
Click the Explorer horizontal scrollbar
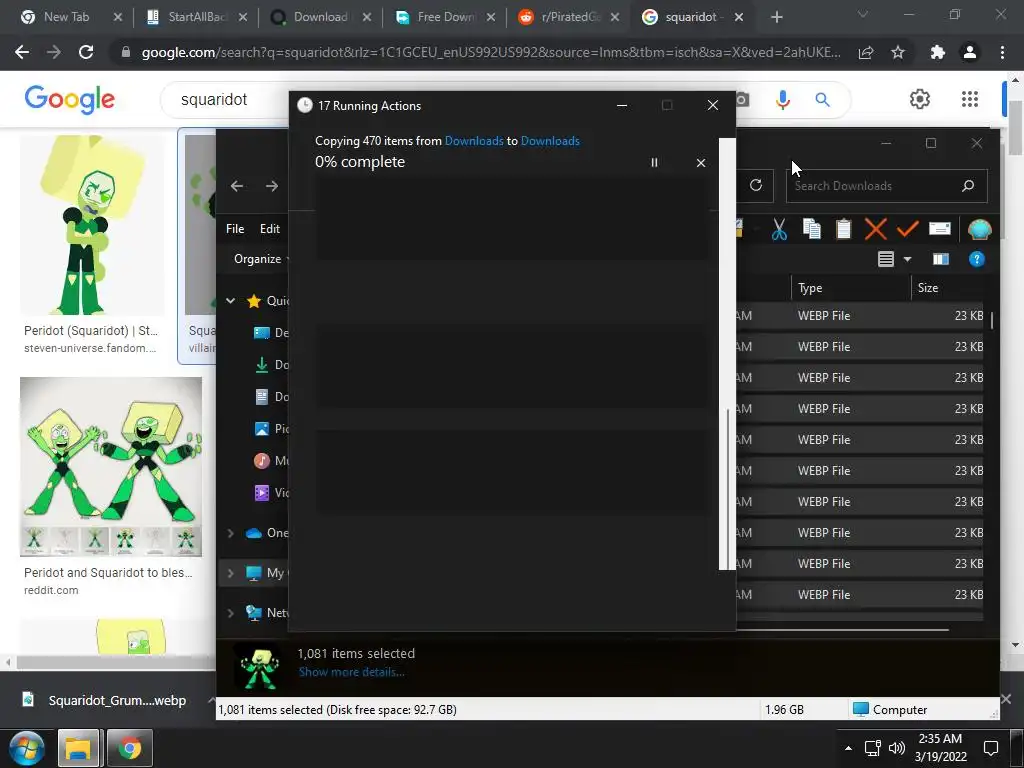coord(842,630)
